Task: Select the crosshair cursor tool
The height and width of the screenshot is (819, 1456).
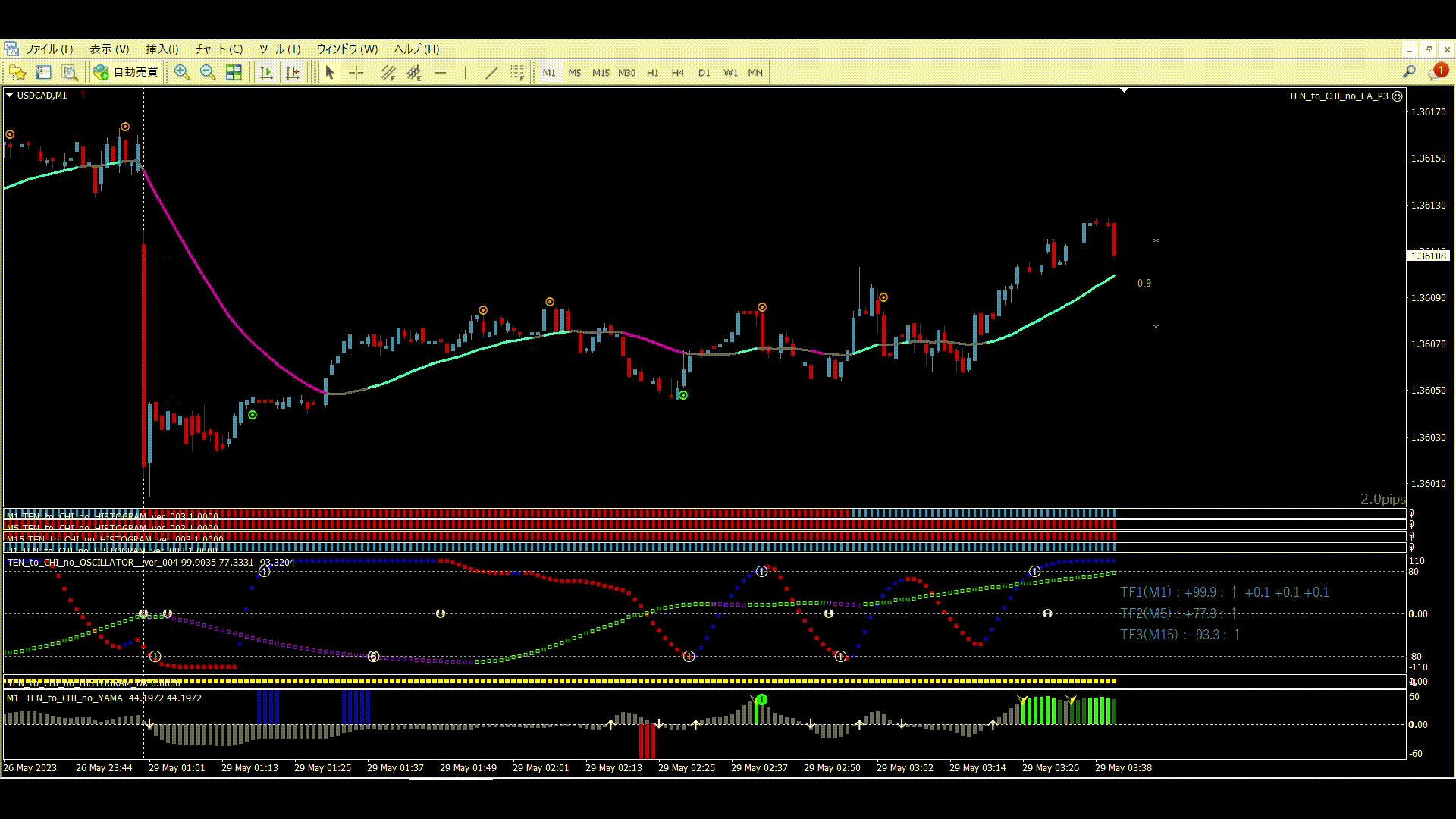Action: pyautogui.click(x=356, y=72)
